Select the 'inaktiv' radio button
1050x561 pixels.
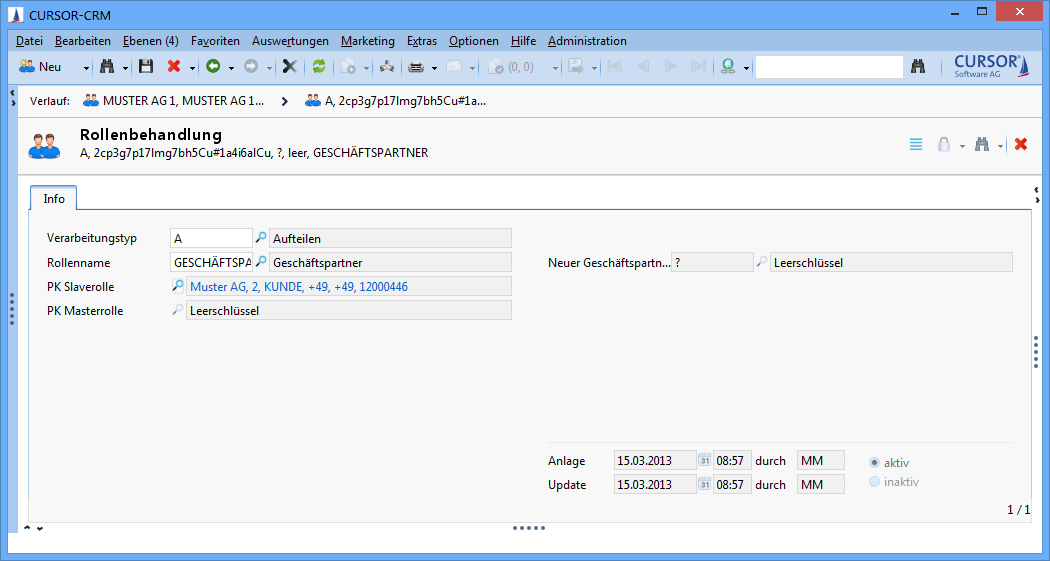click(x=875, y=482)
